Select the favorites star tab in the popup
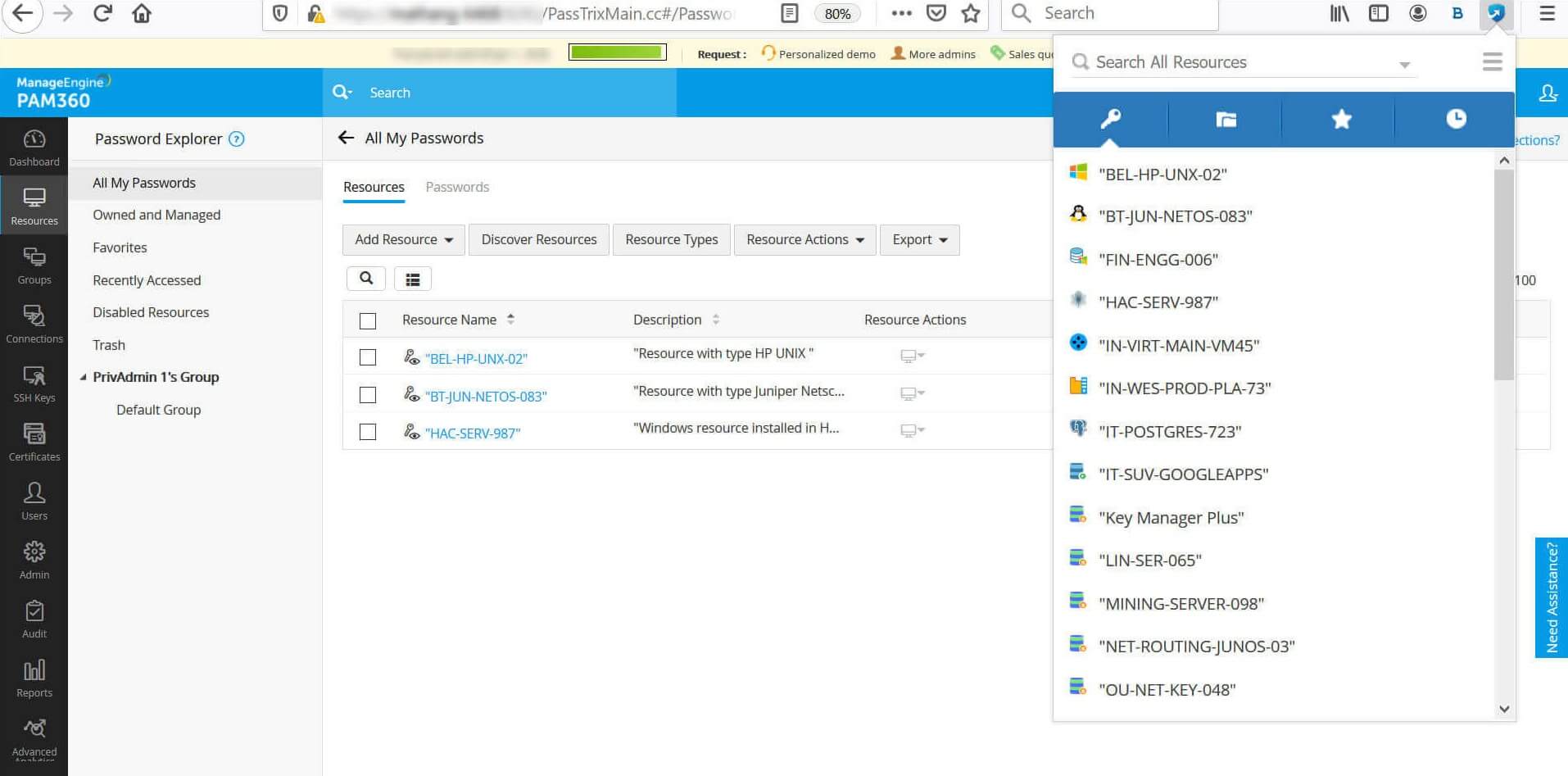 coord(1340,120)
